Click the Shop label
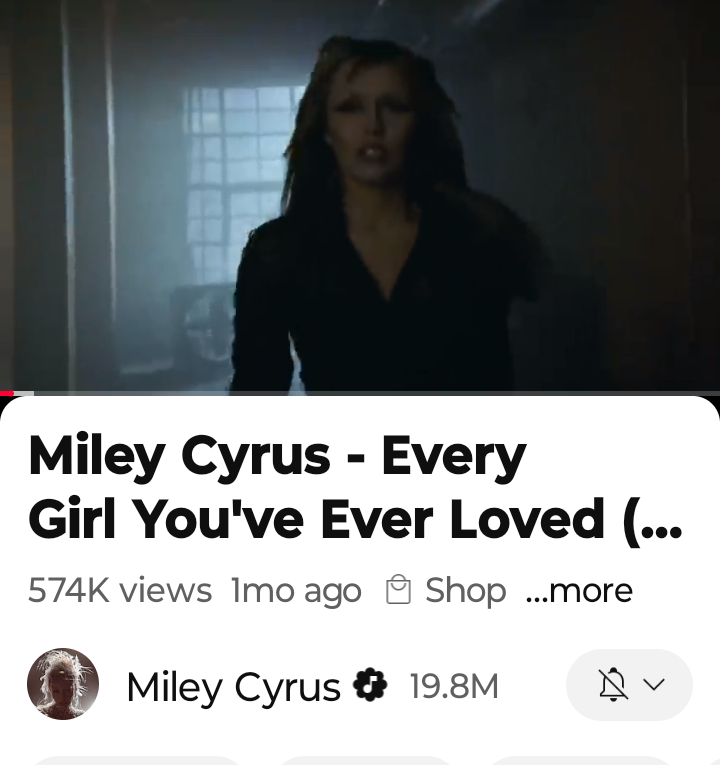The image size is (720, 765). click(465, 590)
